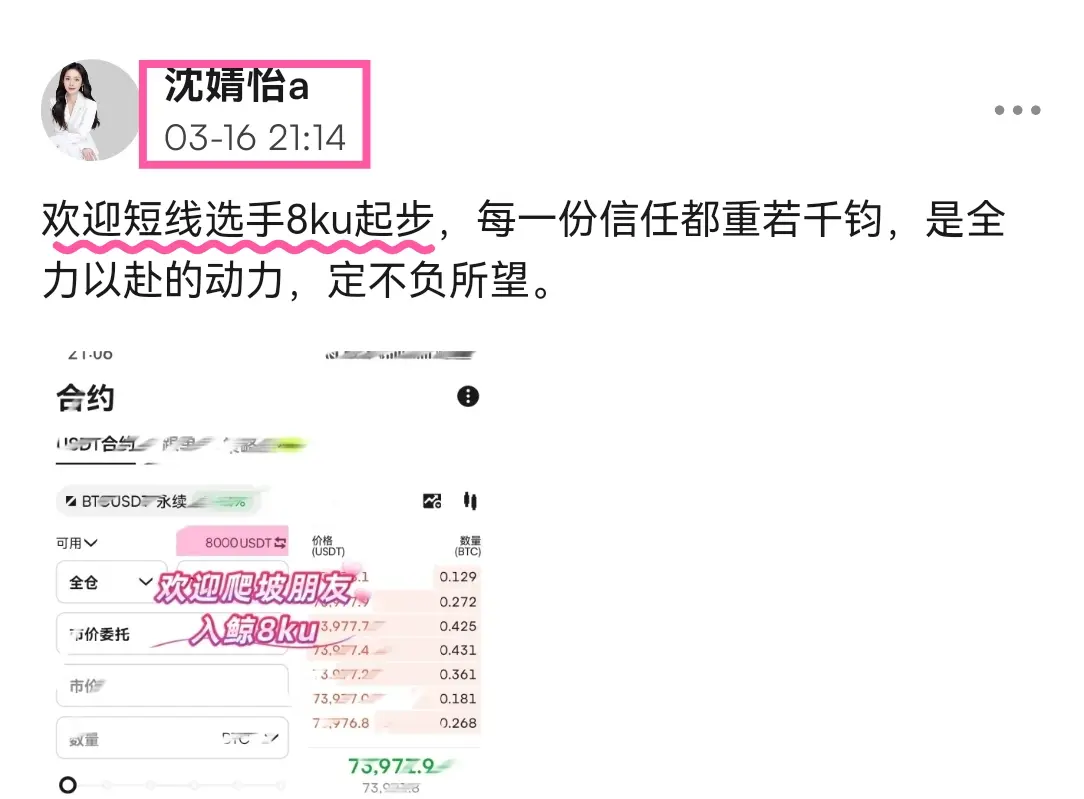1084x799 pixels.
Task: Click the post text 欢迎短线选手8ku起步
Action: pyautogui.click(x=238, y=220)
